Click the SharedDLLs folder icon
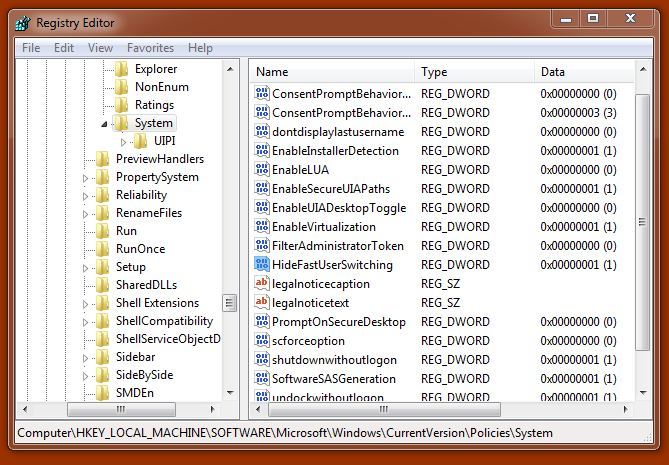This screenshot has width=669, height=465. (x=102, y=285)
